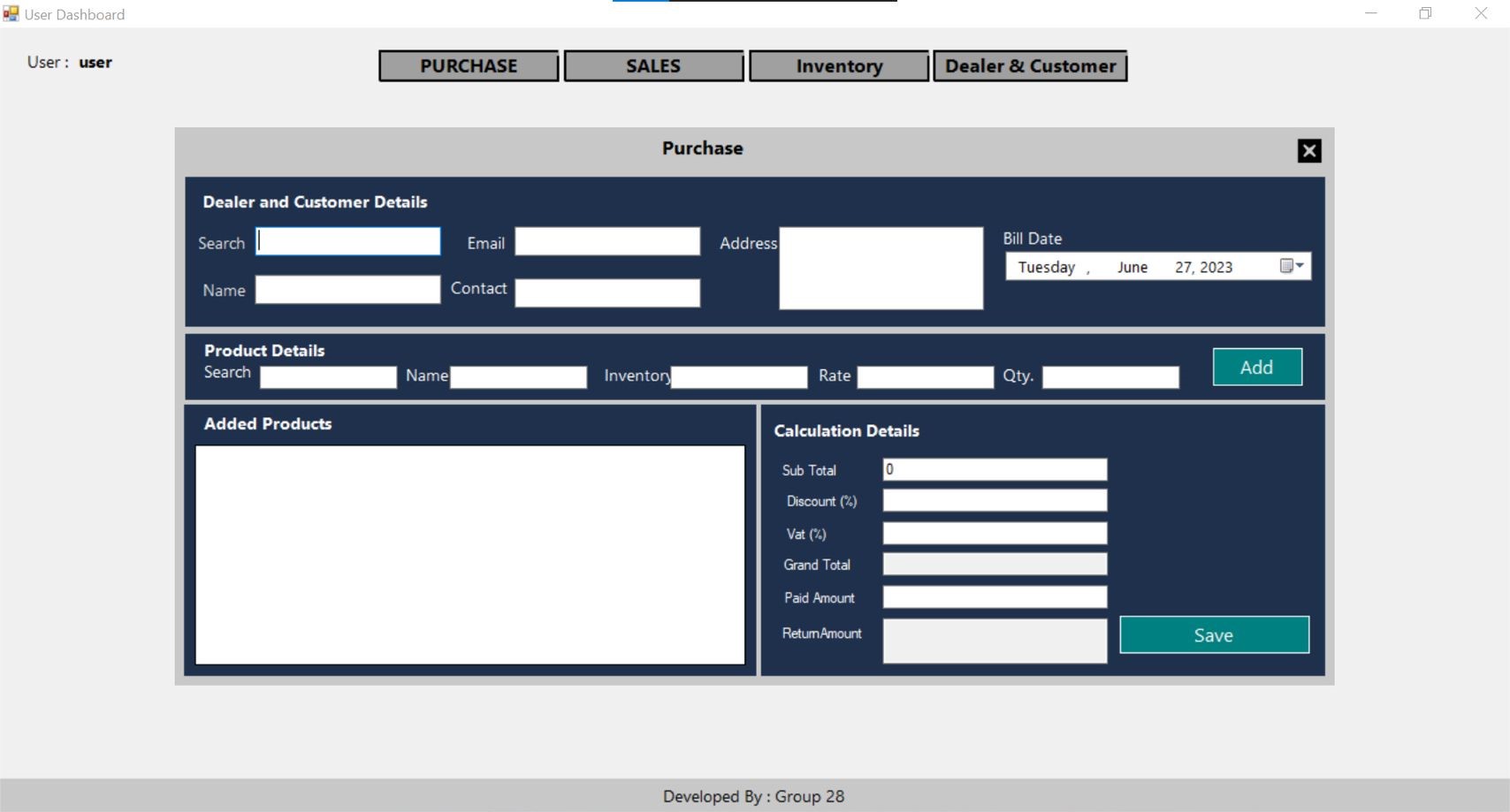Viewport: 1510px width, 812px height.
Task: Save the purchase record
Action: click(1213, 634)
